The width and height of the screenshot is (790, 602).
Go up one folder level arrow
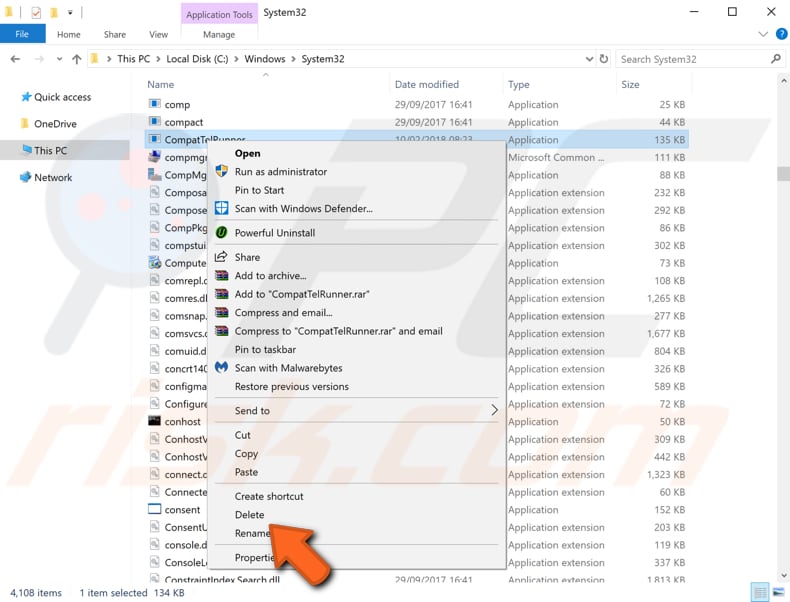click(77, 59)
